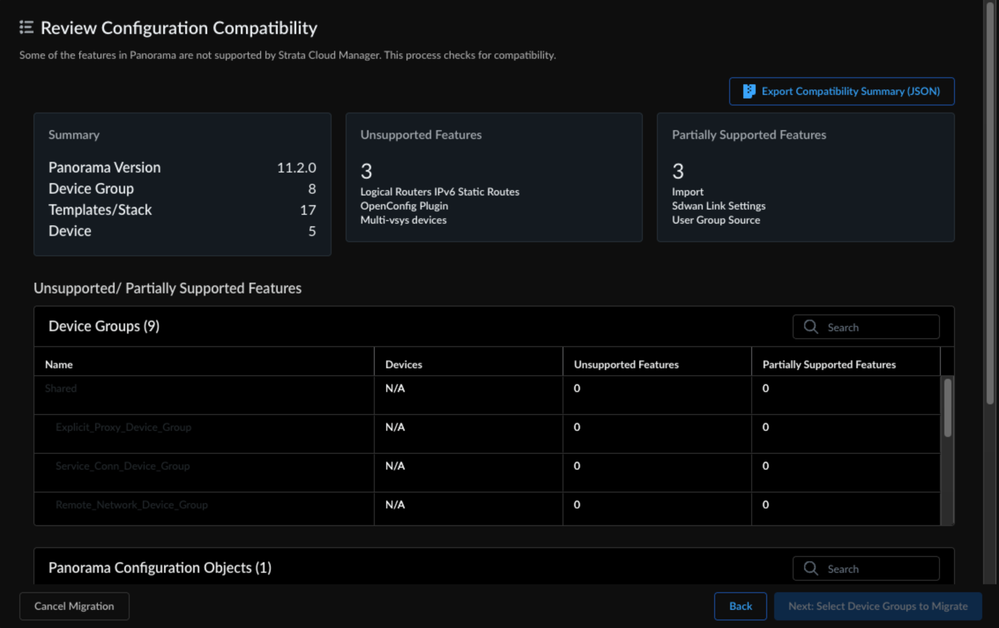Click the magnifier icon in Device Groups search

810,327
